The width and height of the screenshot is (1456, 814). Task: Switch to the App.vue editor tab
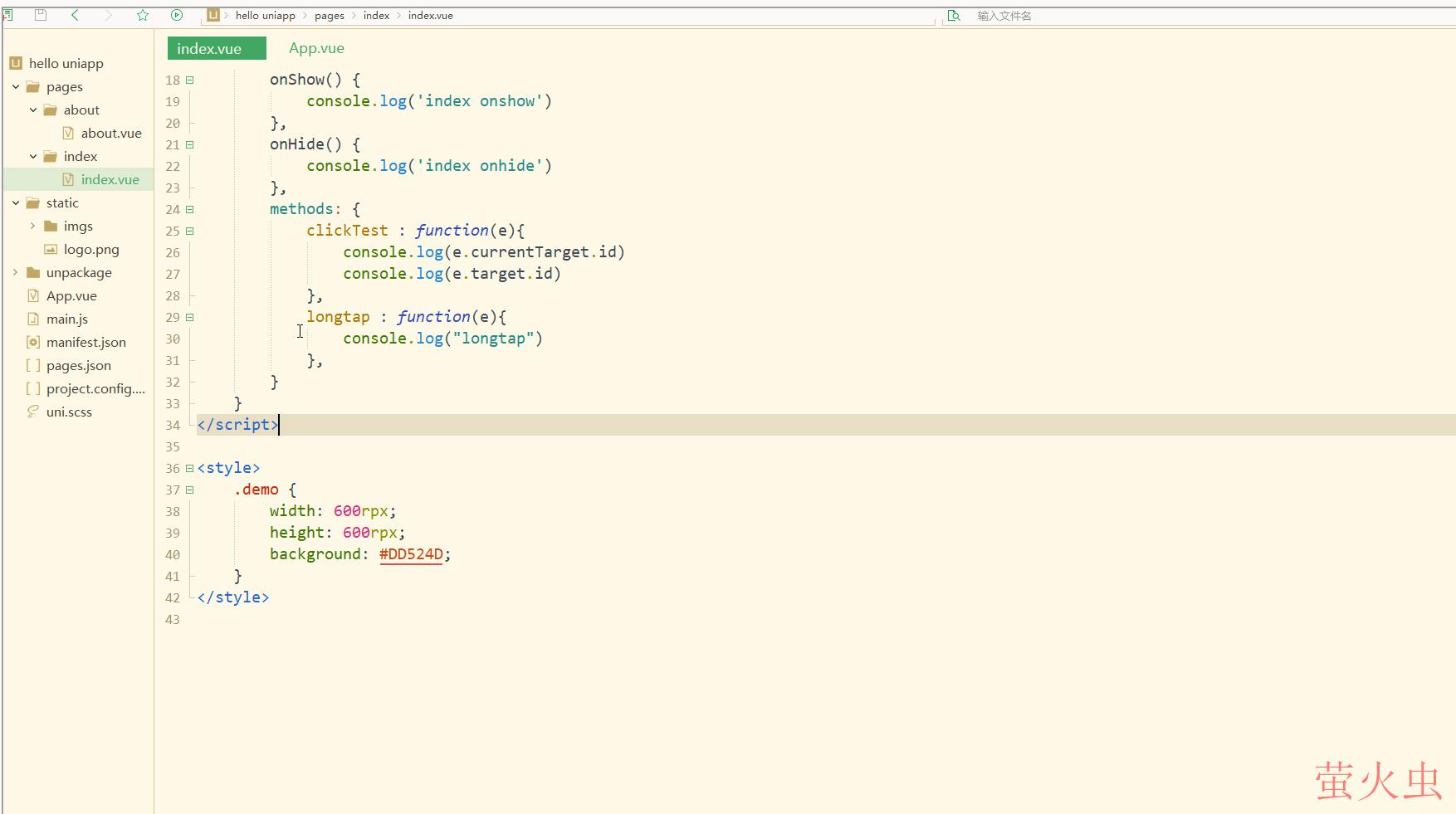tap(316, 48)
